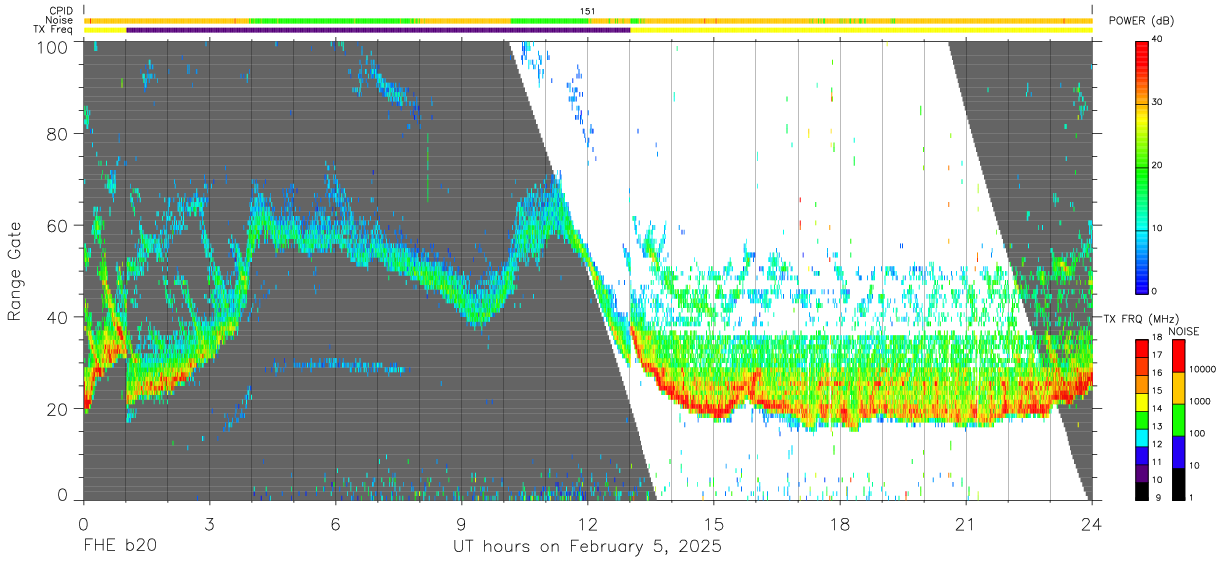Click the cyan segment of TX FRQ bar
Screen dimensions: 1228x567
click(x=1142, y=437)
